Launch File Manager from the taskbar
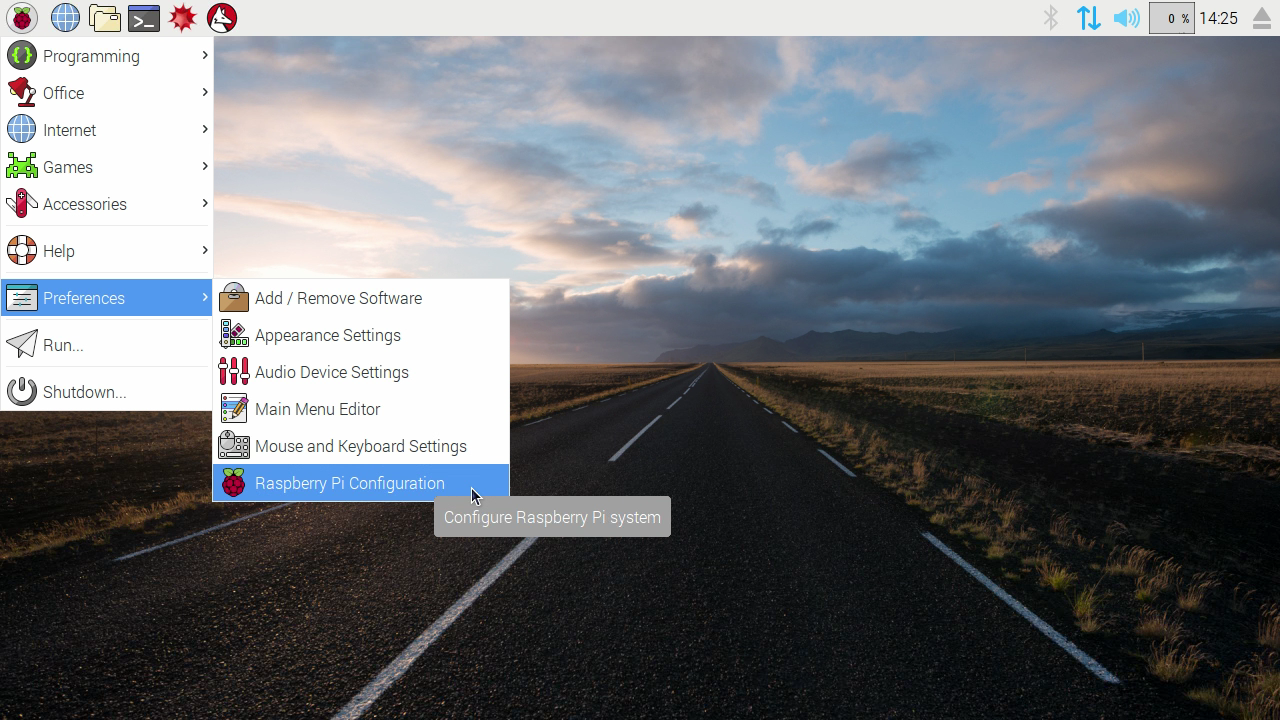 [x=104, y=18]
